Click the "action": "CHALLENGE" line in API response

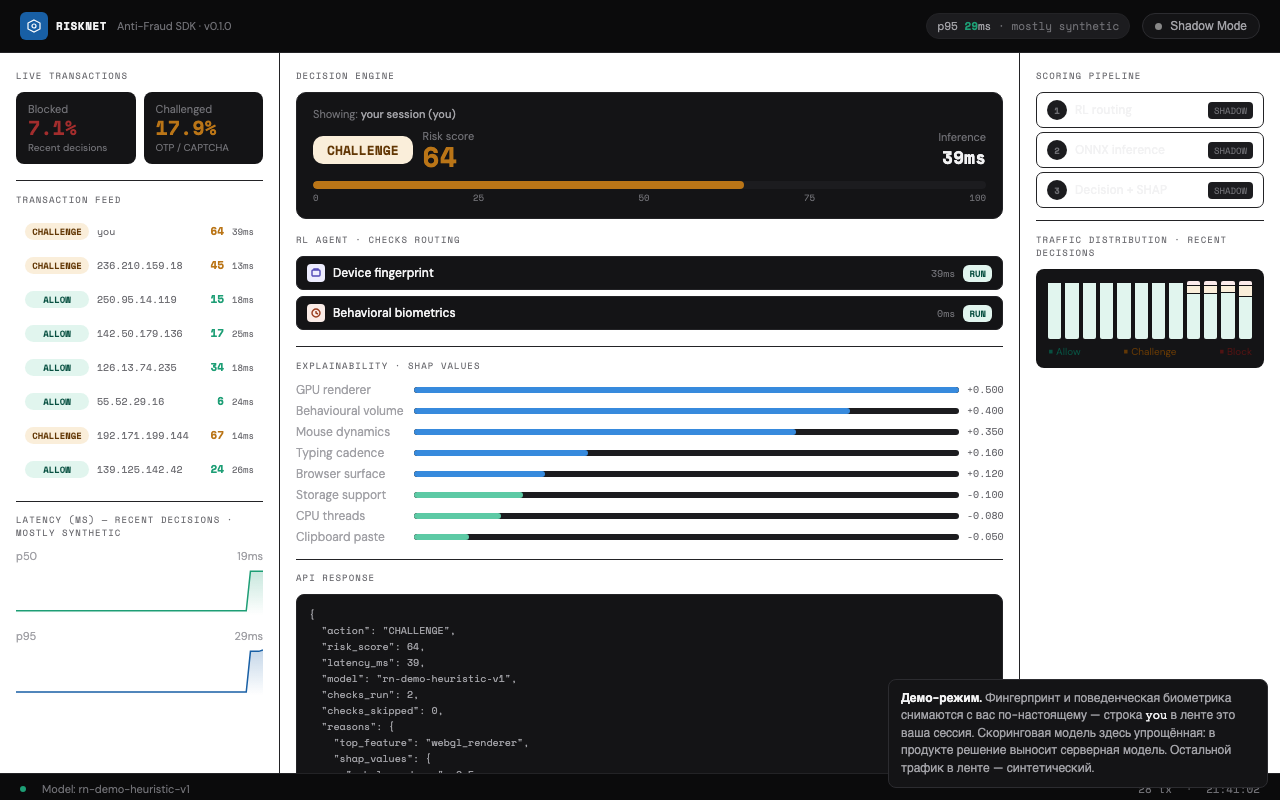388,631
